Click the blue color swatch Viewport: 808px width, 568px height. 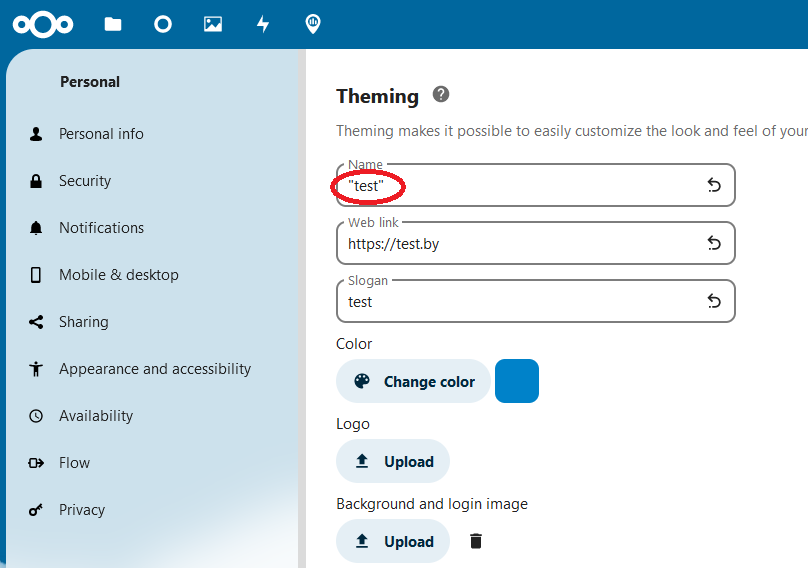click(x=517, y=381)
